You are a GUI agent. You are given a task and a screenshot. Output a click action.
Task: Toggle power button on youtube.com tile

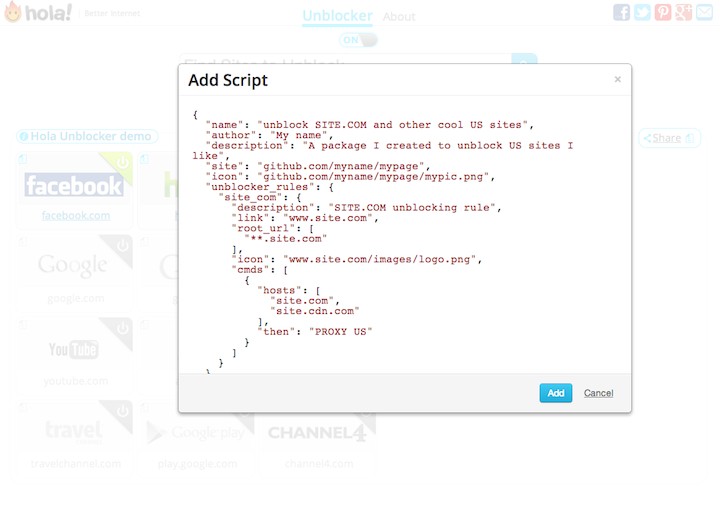tap(122, 328)
